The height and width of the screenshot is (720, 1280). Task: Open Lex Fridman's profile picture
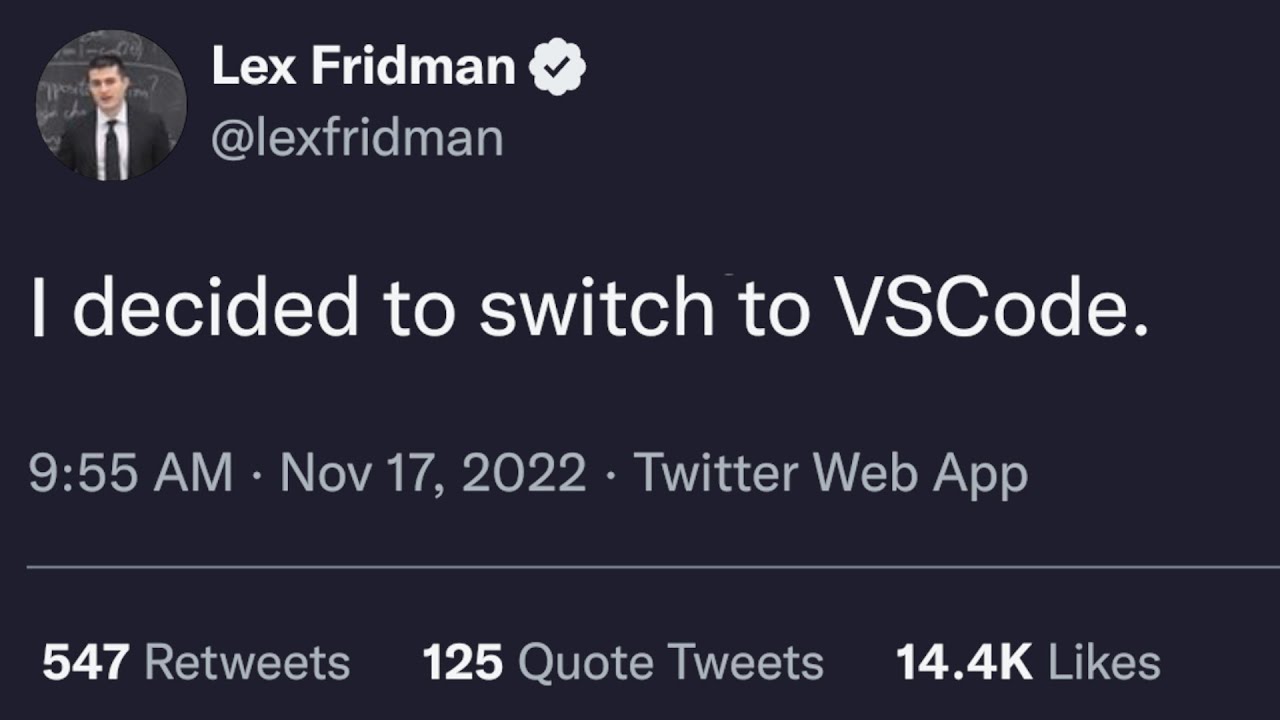pyautogui.click(x=111, y=105)
